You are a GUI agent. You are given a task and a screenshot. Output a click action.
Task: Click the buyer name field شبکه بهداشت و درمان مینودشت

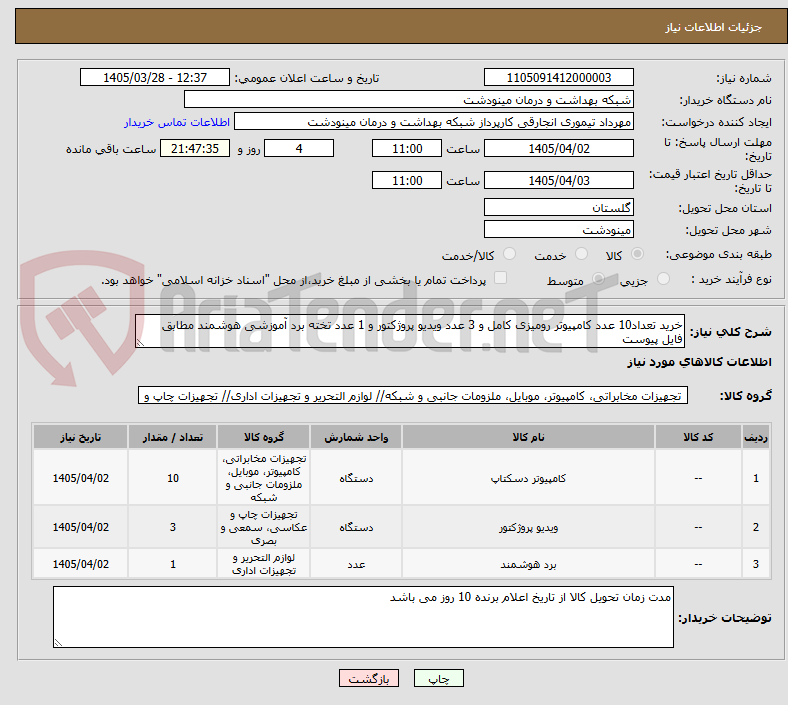(x=409, y=99)
